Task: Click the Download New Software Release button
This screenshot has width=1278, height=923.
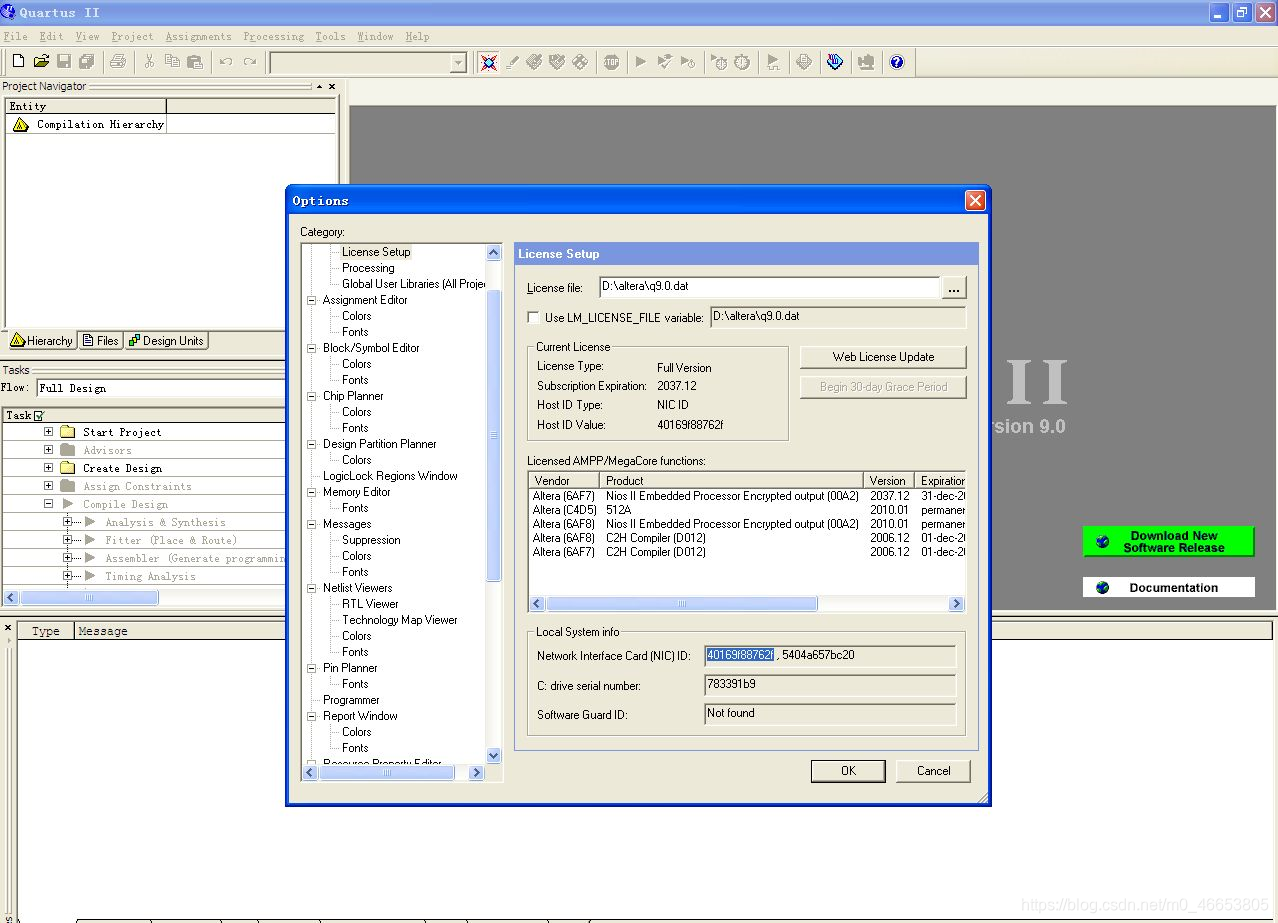Action: coord(1168,542)
